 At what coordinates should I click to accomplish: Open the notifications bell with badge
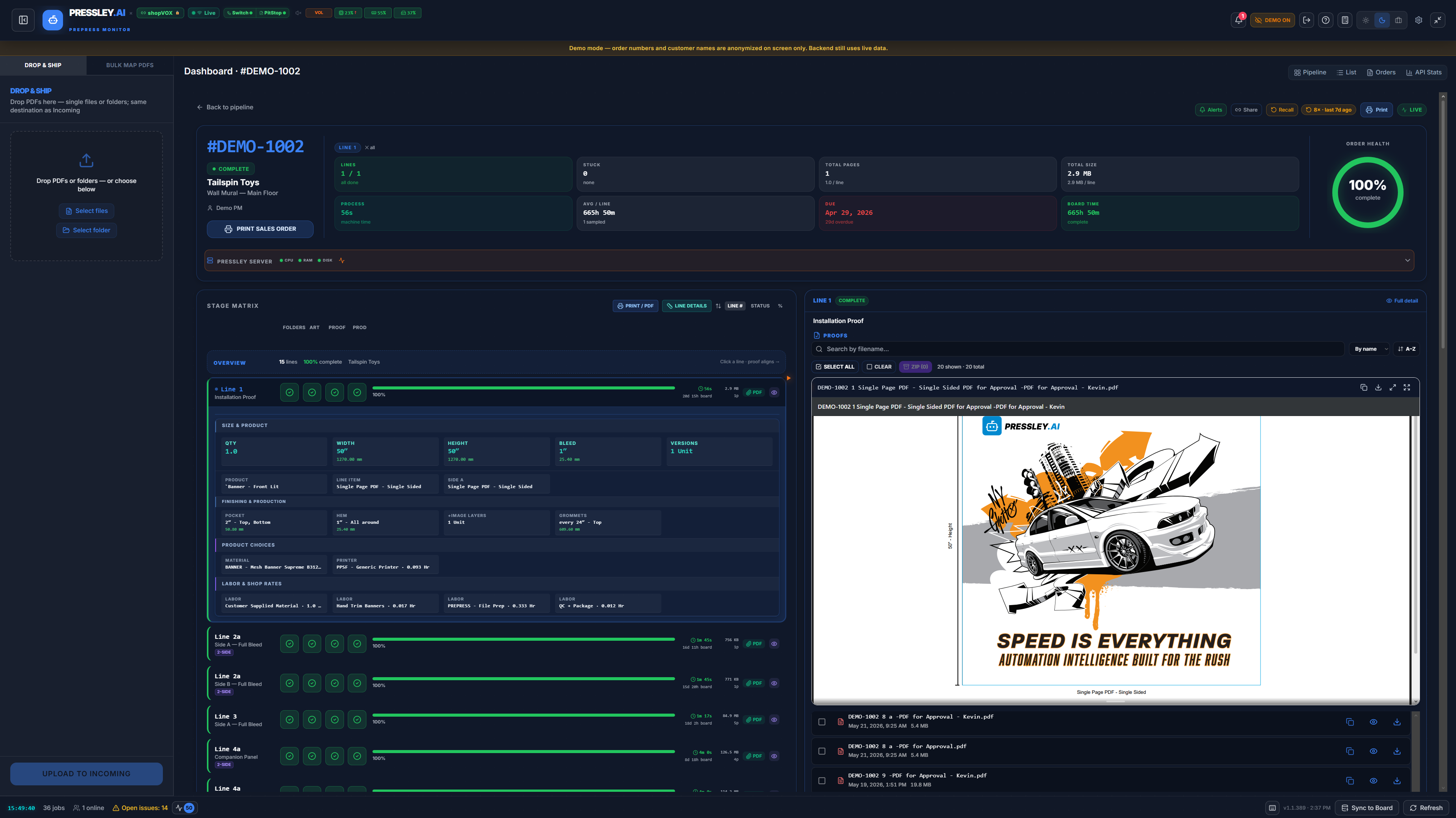click(x=1238, y=20)
